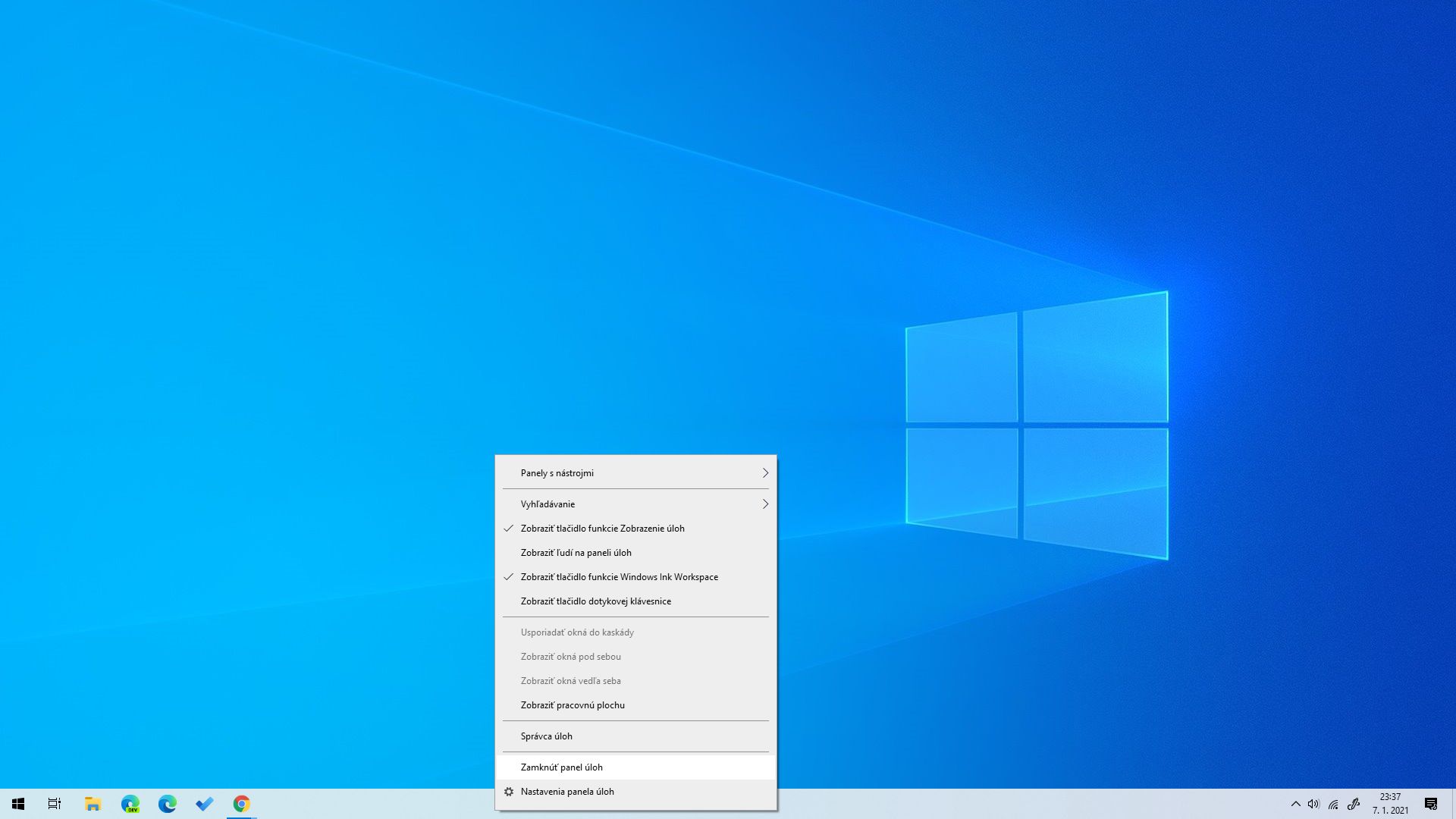Choose Usporiadať okná do kaskády
This screenshot has height=819, width=1456.
coord(635,632)
